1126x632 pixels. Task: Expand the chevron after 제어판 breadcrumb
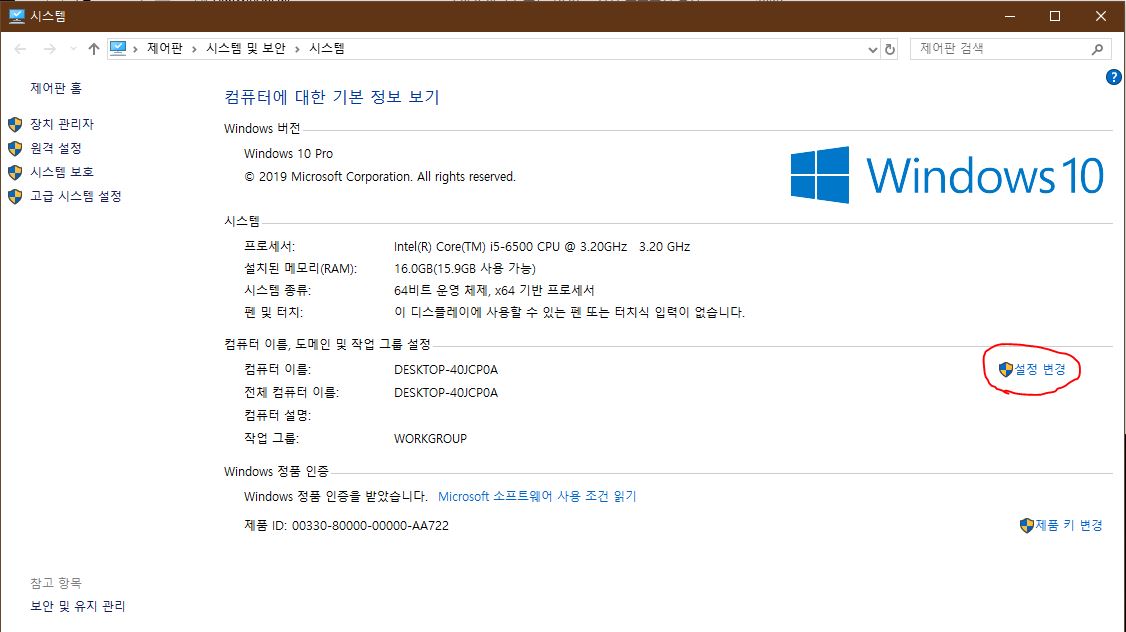click(x=194, y=49)
